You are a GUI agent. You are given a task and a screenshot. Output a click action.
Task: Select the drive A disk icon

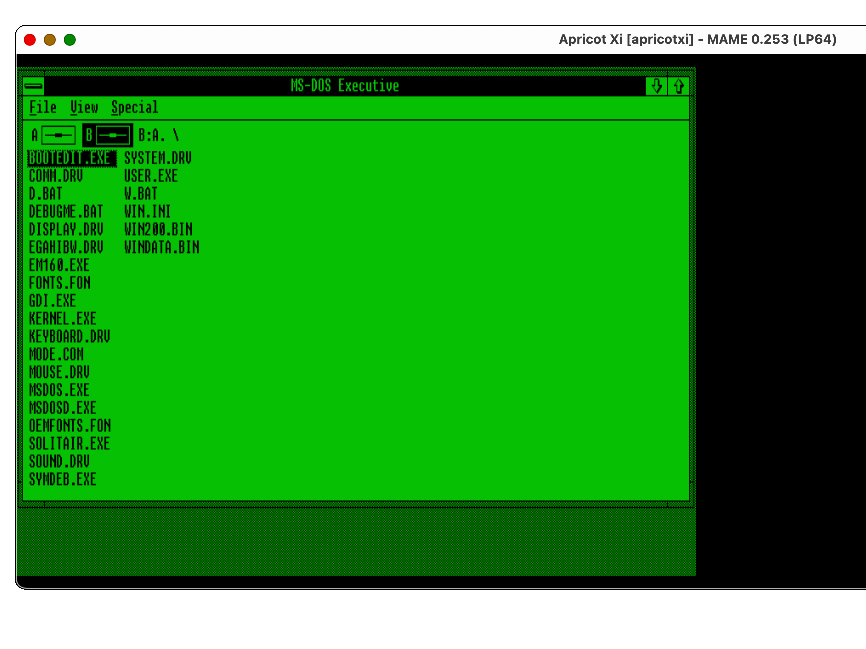coord(58,135)
